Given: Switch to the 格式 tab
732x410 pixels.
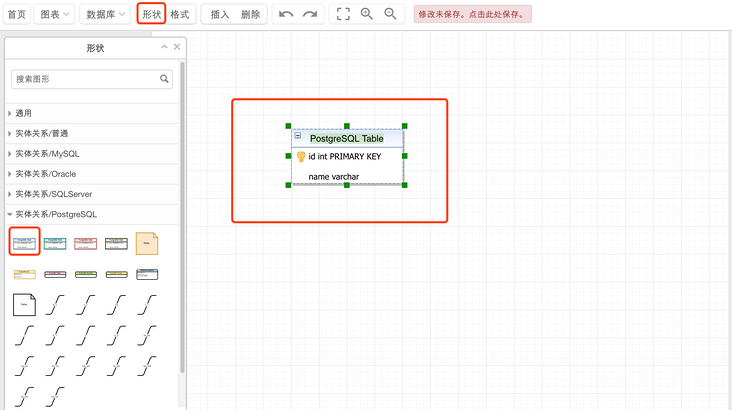Looking at the screenshot, I should click(x=180, y=14).
